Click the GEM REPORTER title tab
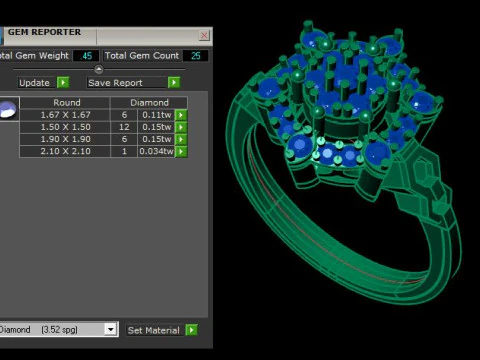This screenshot has height=360, width=480. coord(50,36)
